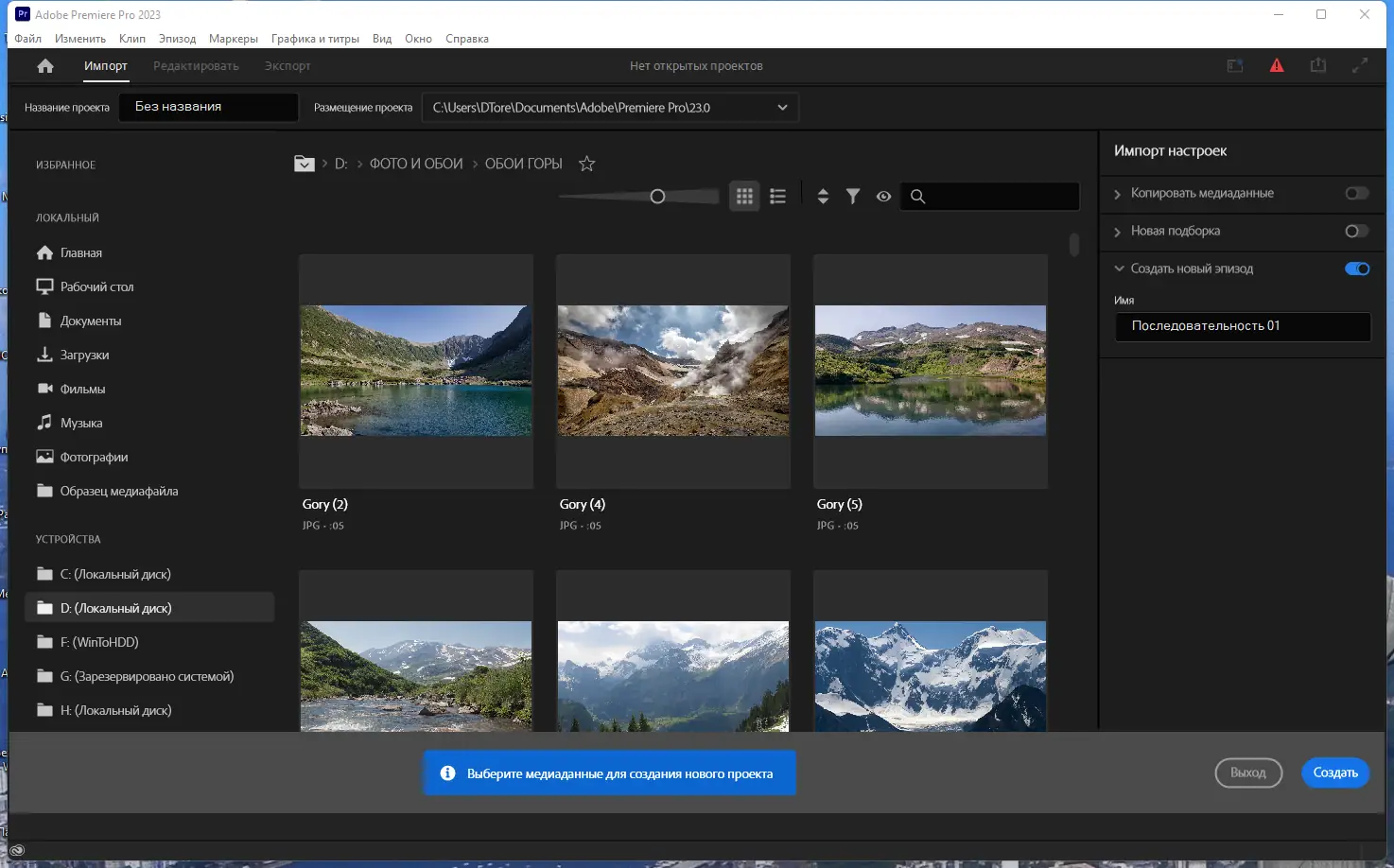Switch to the Экспорт tab
Viewport: 1394px width, 868px height.
[x=287, y=65]
